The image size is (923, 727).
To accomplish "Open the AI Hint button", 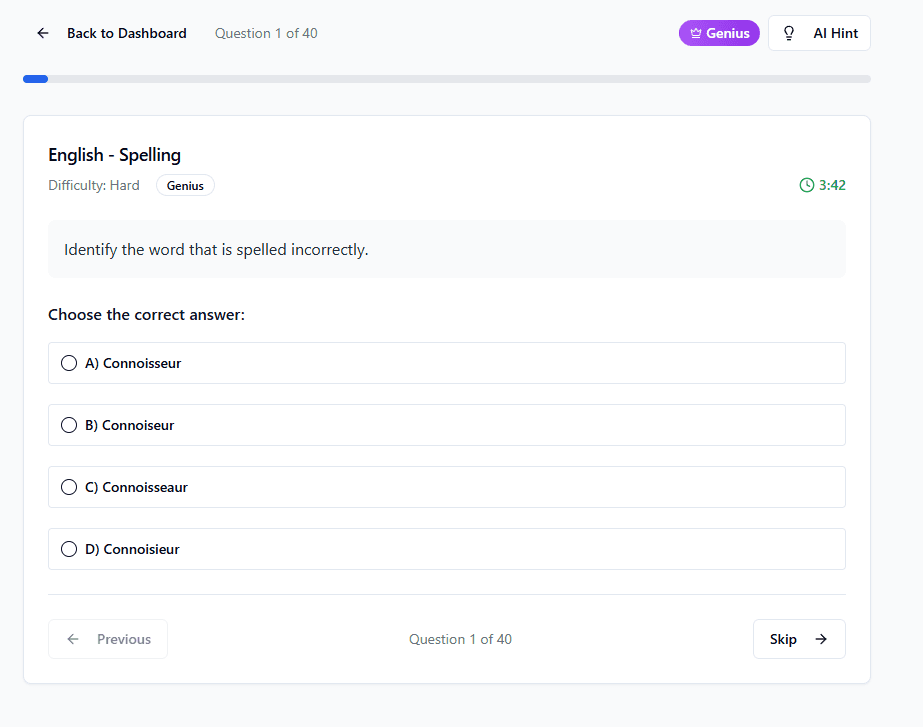I will tap(819, 33).
